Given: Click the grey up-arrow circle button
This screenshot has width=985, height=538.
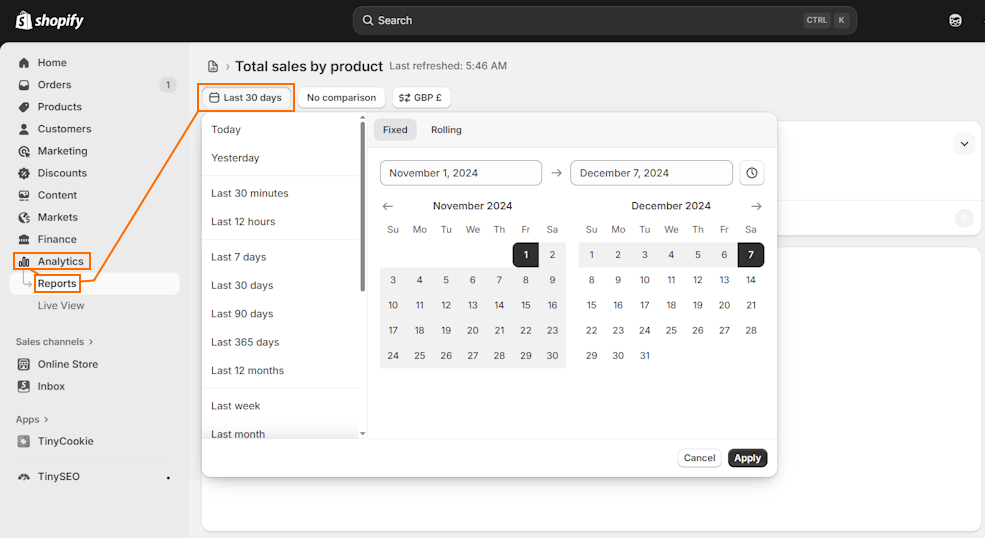Looking at the screenshot, I should [964, 218].
